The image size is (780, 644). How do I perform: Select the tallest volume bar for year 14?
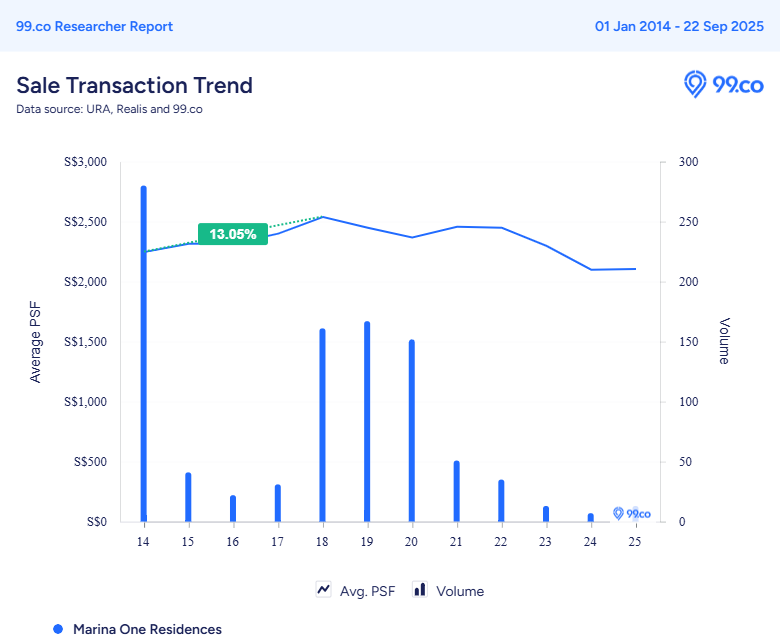click(x=144, y=350)
